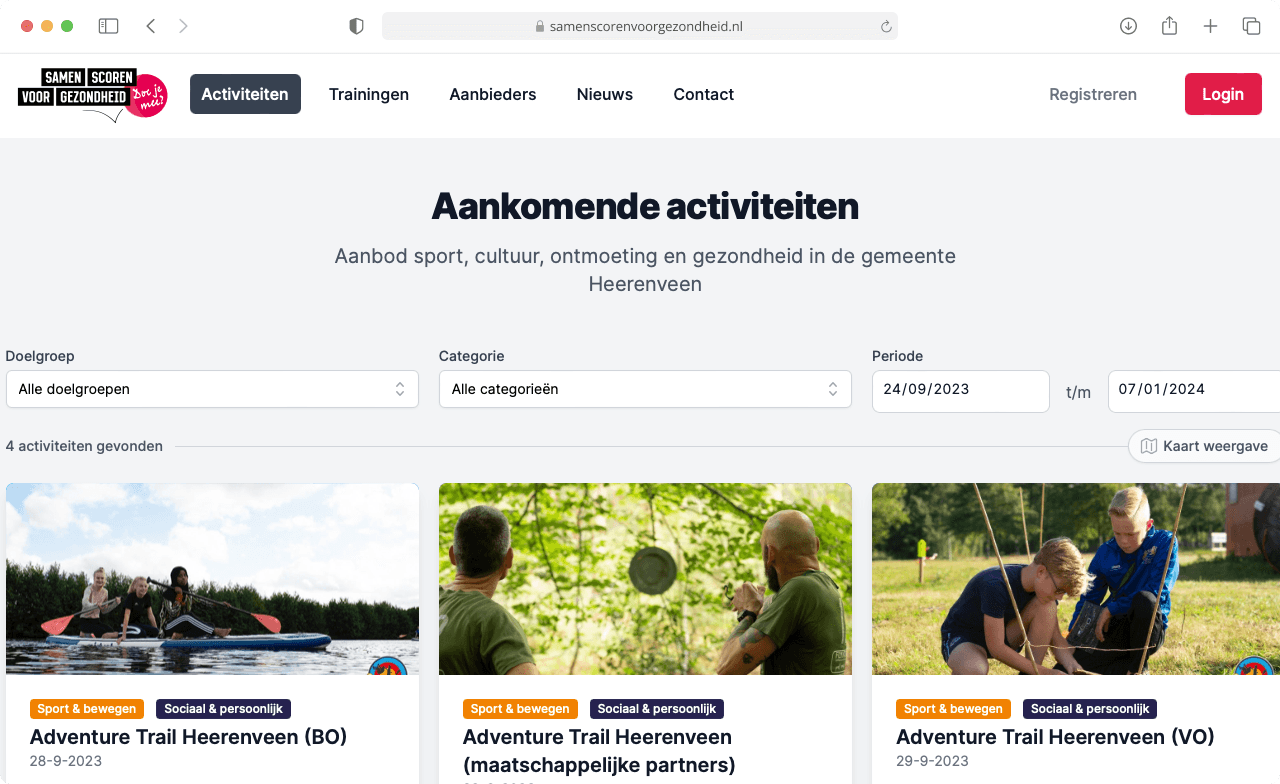Viewport: 1280px width, 784px height.
Task: Go to Nieuws page
Action: click(x=605, y=94)
